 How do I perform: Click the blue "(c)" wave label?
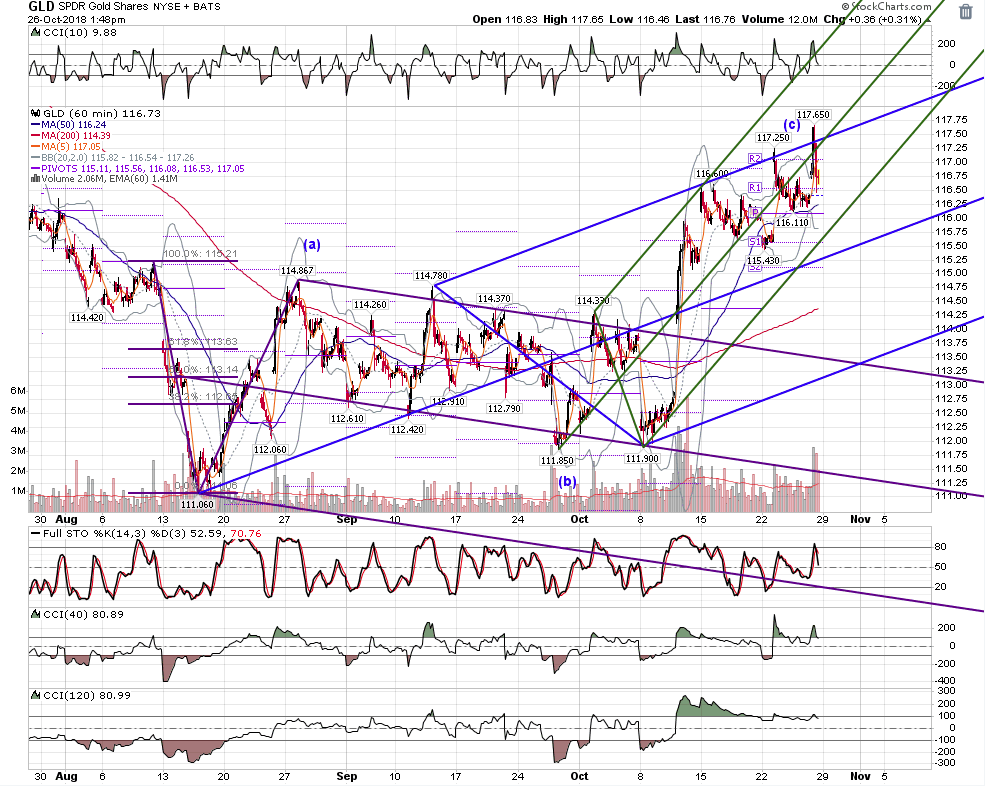(x=792, y=124)
